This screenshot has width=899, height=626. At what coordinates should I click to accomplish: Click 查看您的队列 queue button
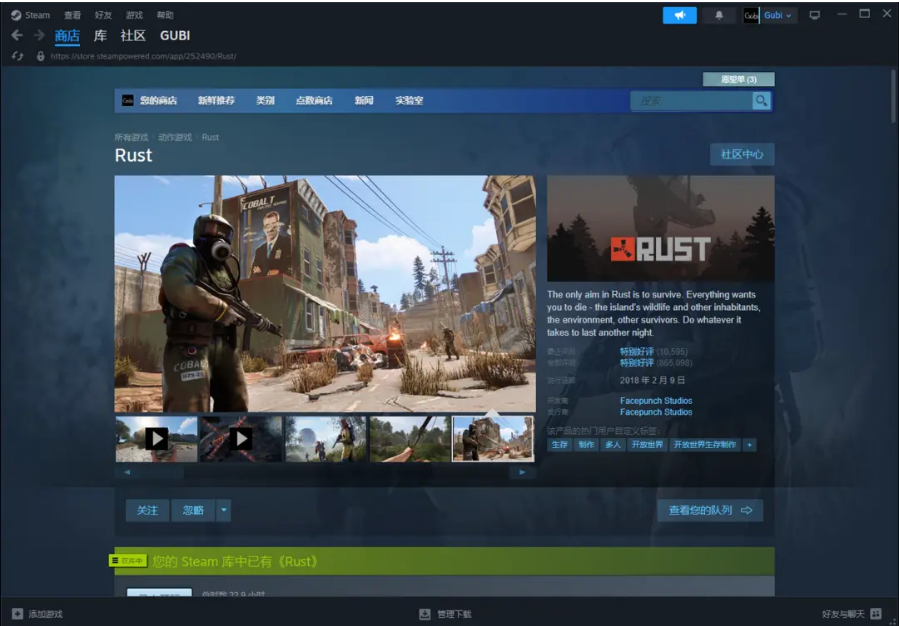pos(710,510)
